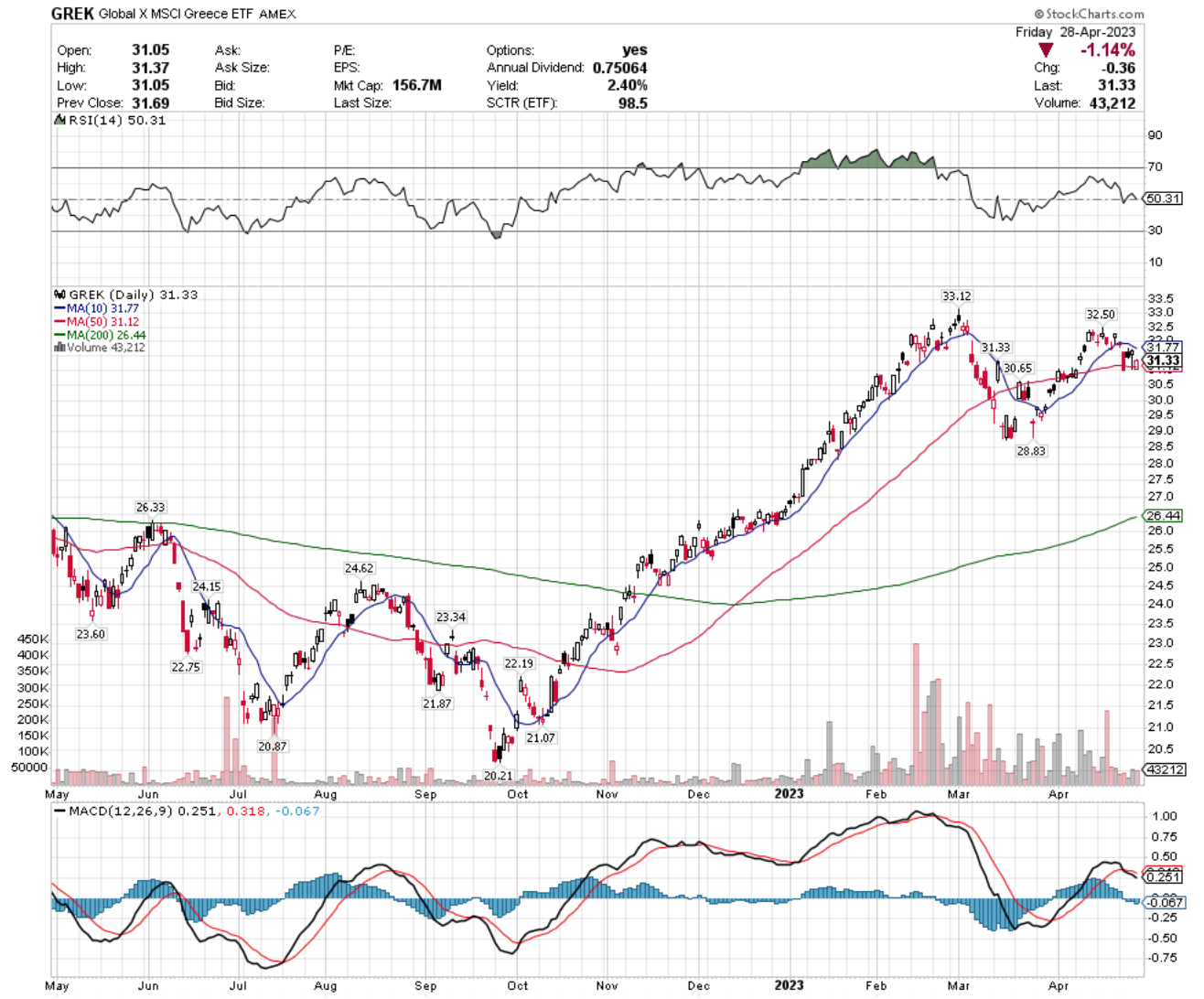Click the 26.44 MA(200) axis tag
The image size is (1204, 999).
point(1163,516)
